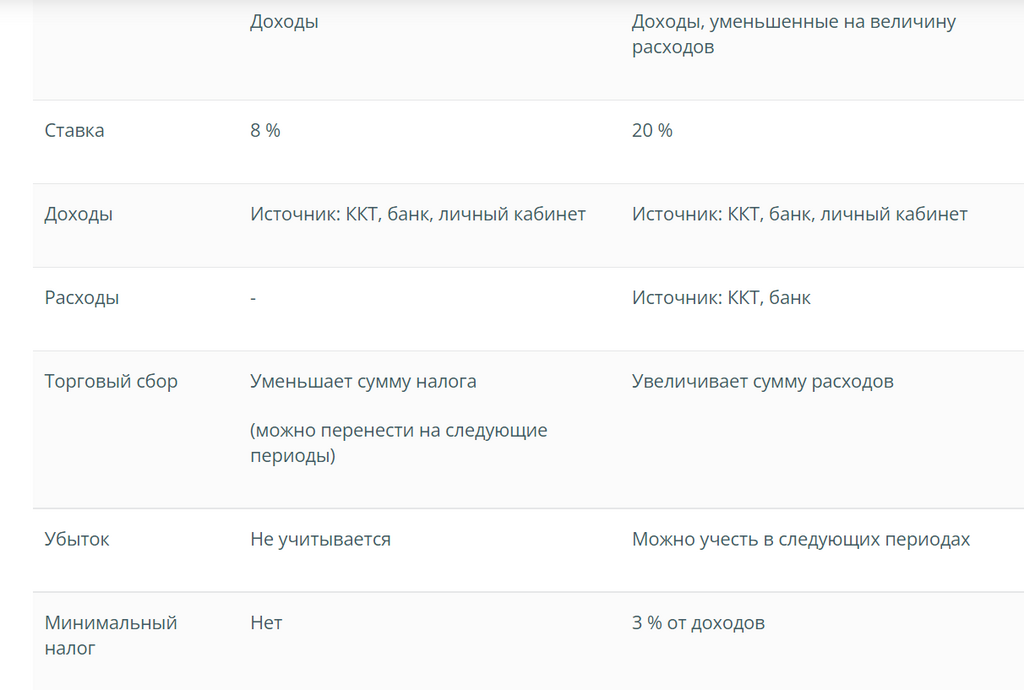Viewport: 1024px width, 690px height.
Task: Click 'Увеличивает сумму расходов' cell
Action: pos(762,381)
